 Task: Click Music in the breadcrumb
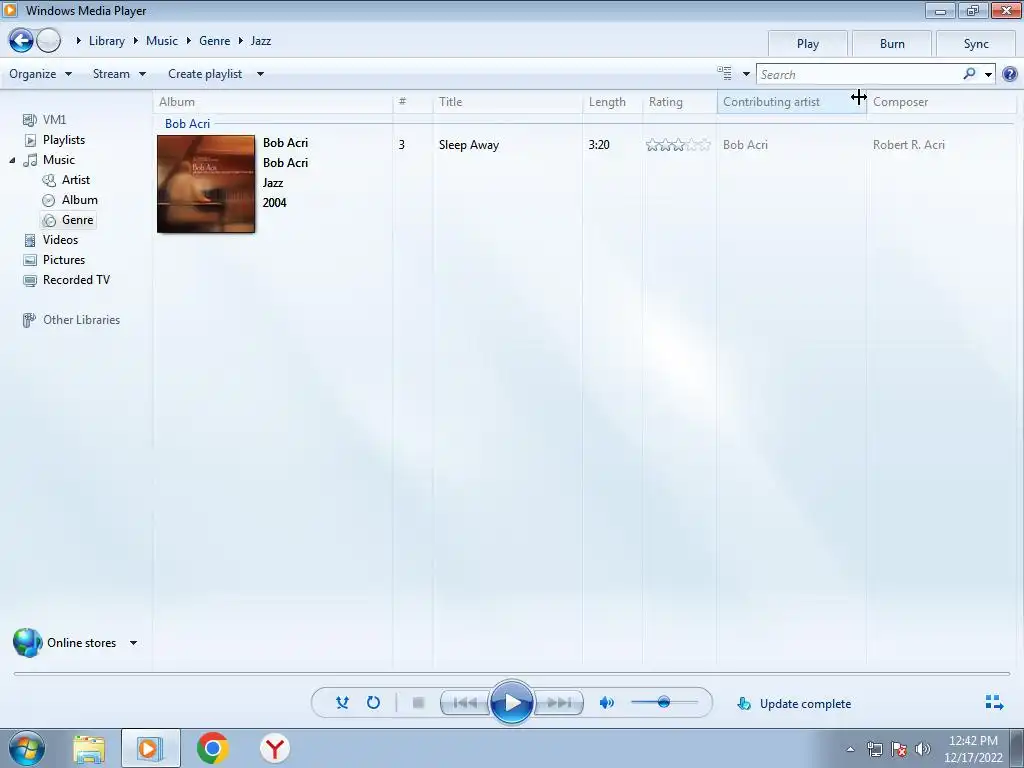tap(162, 40)
